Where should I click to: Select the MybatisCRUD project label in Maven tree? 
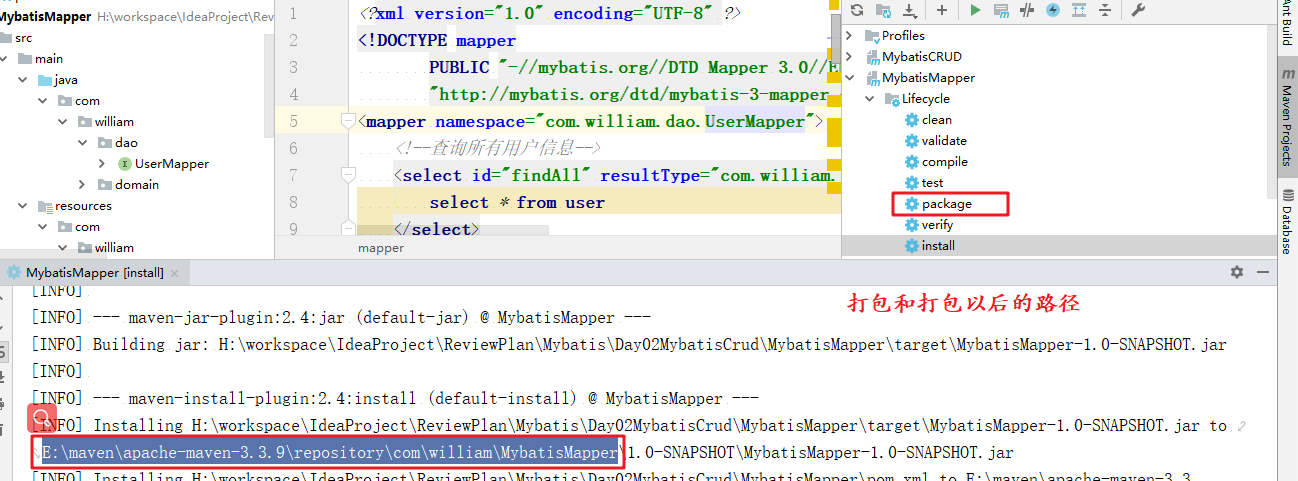(922, 57)
